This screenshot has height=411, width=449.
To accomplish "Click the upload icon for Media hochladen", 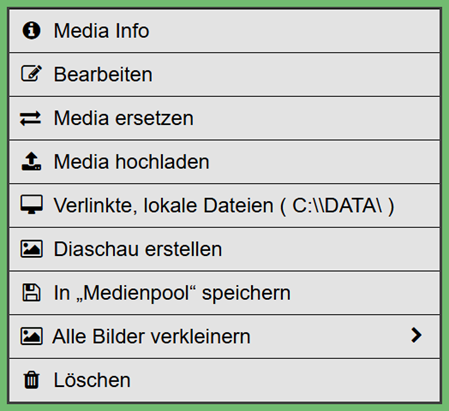I will (x=31, y=161).
